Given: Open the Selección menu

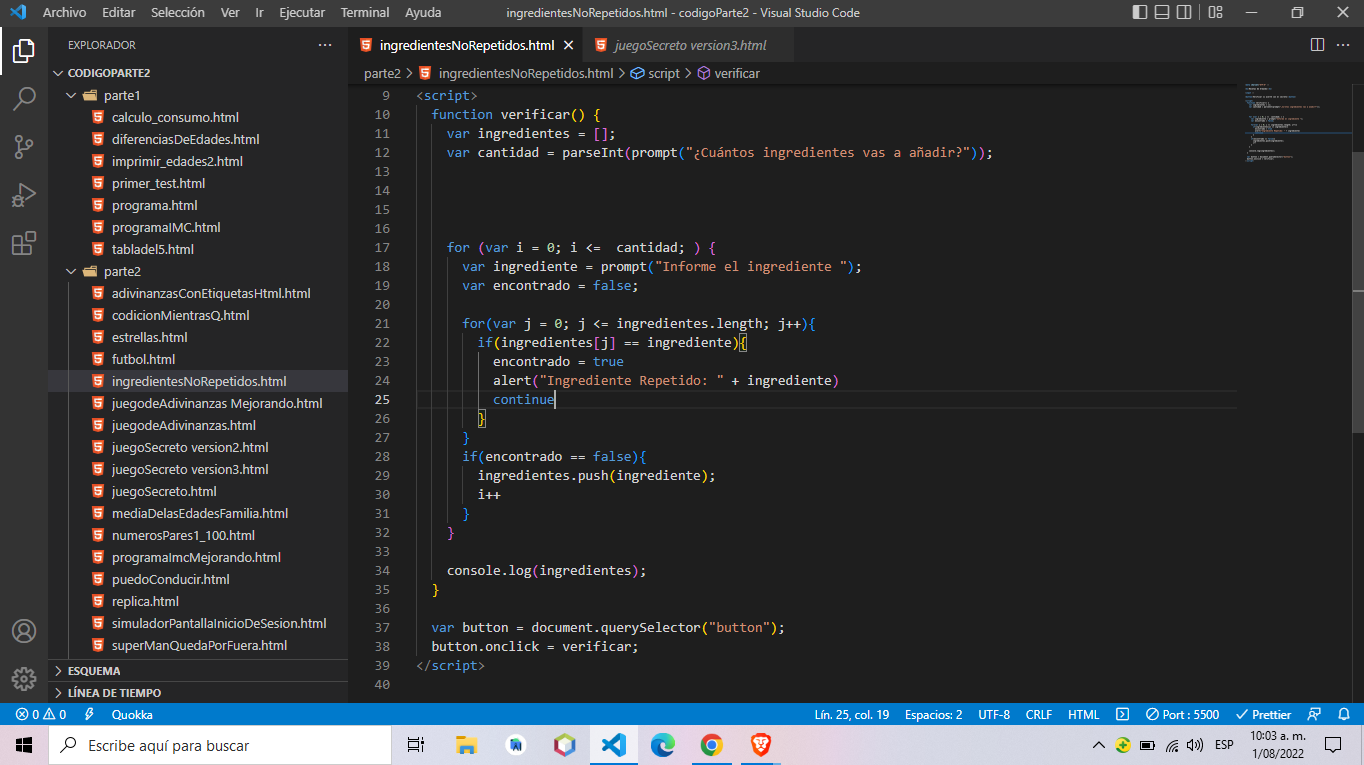Looking at the screenshot, I should 178,13.
